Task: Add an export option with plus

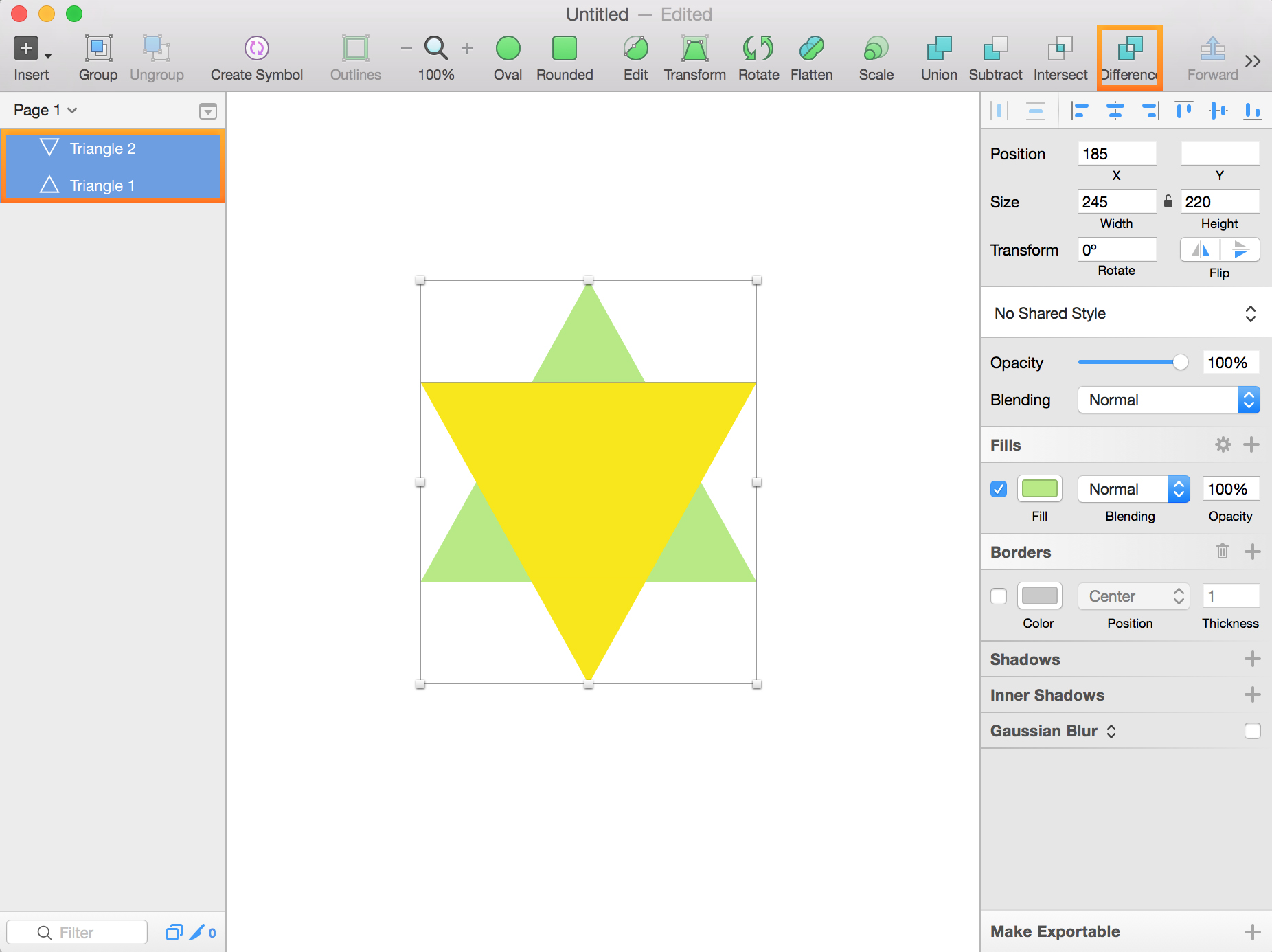Action: pos(1252,931)
